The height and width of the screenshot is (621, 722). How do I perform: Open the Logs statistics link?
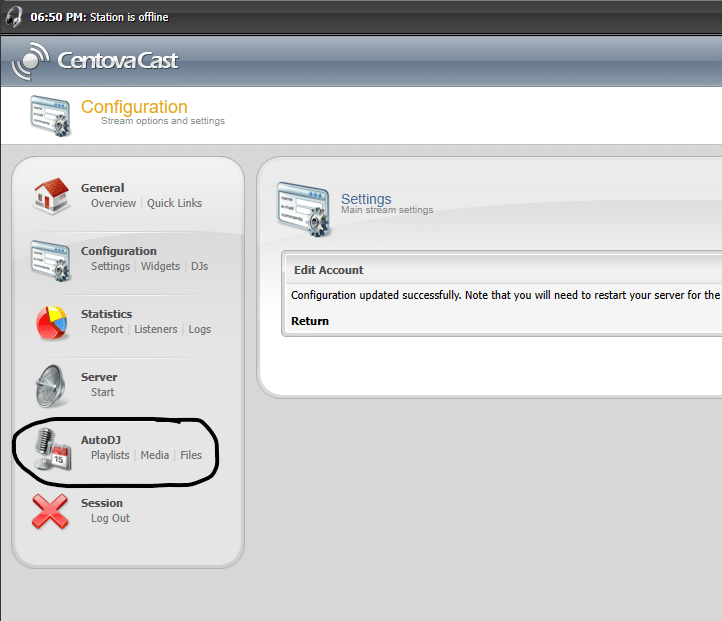[200, 329]
